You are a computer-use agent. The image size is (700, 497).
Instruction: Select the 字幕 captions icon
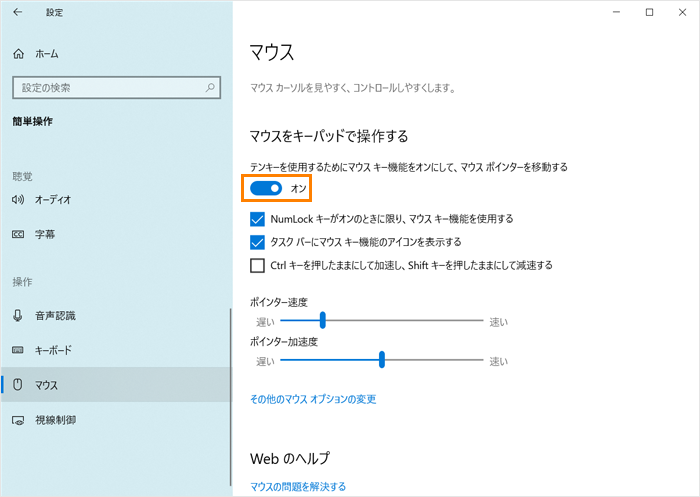(x=18, y=234)
